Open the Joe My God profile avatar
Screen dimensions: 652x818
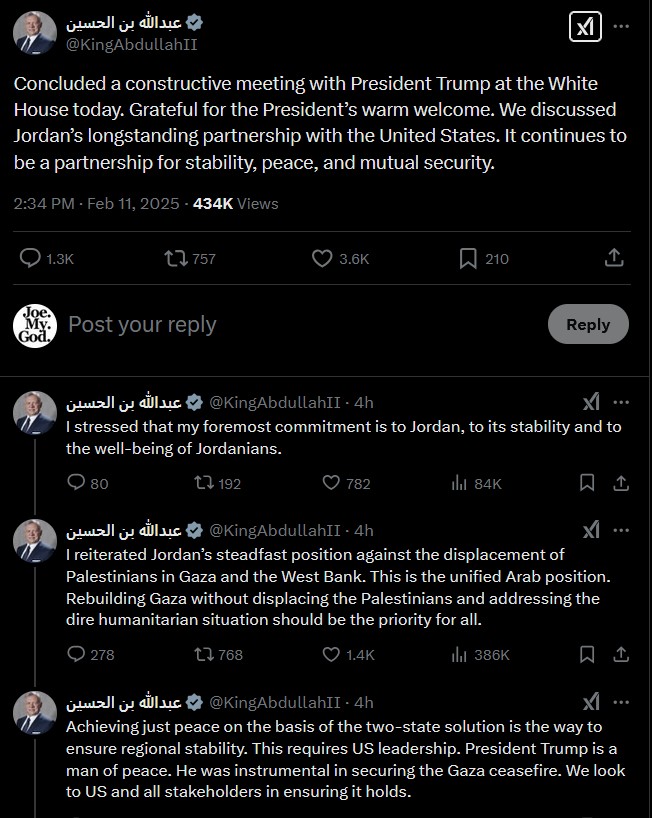[x=35, y=326]
